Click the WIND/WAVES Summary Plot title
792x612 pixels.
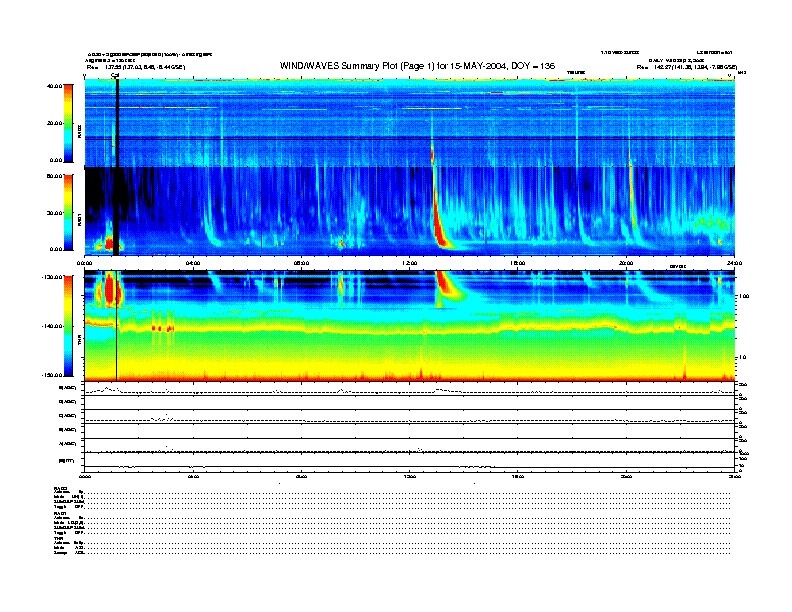tap(418, 66)
